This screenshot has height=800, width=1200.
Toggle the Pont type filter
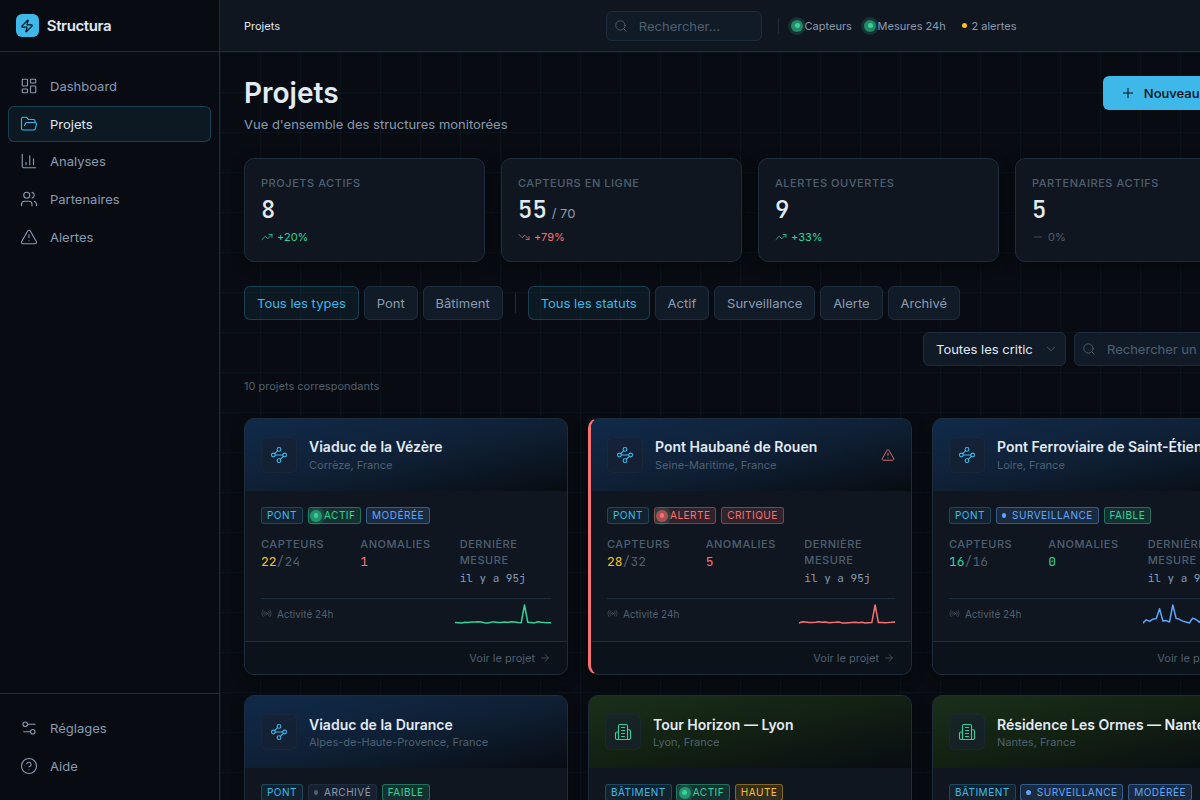point(391,303)
